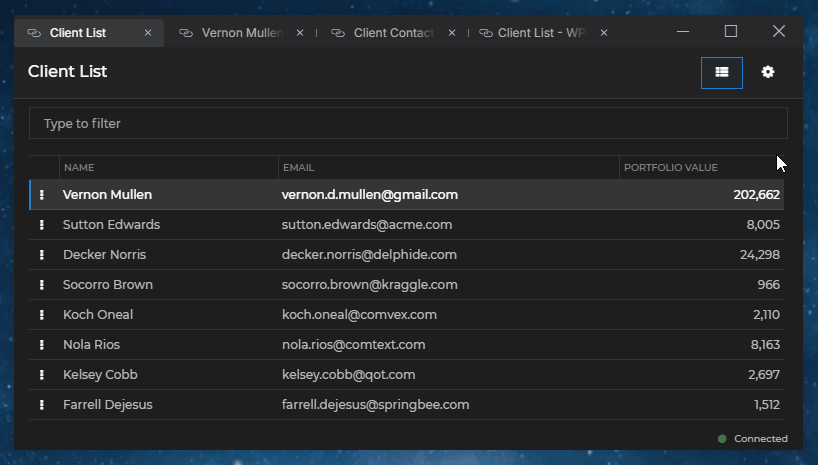818x465 pixels.
Task: Open row menu for Kelsey Cobb
Action: pyautogui.click(x=42, y=375)
